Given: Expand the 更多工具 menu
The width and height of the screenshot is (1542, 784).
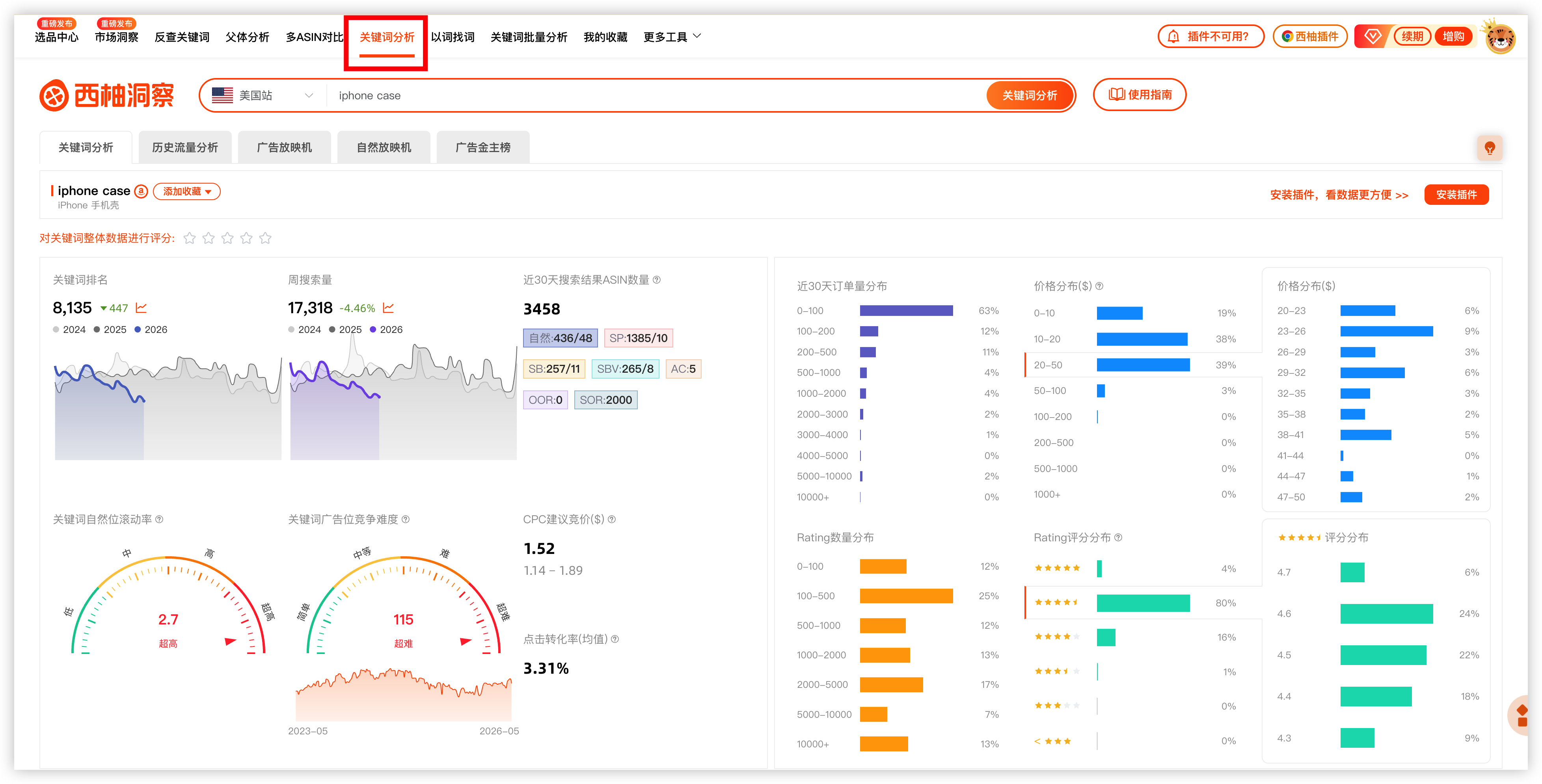Looking at the screenshot, I should point(672,37).
